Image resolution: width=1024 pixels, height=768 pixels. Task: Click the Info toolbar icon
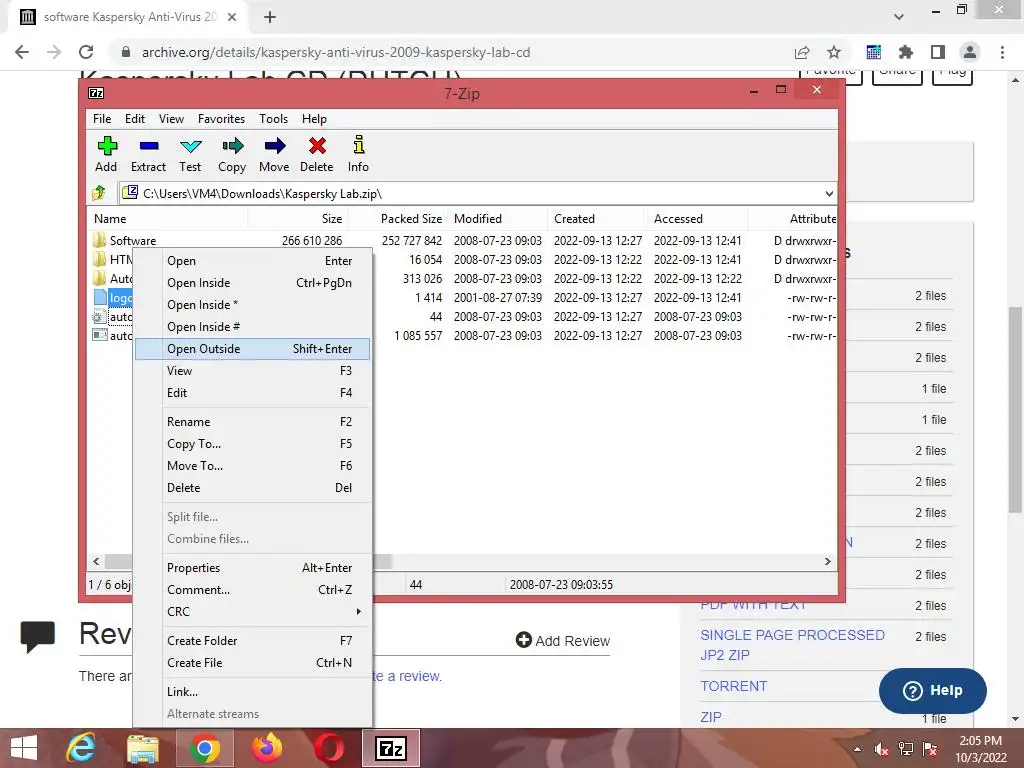(359, 144)
